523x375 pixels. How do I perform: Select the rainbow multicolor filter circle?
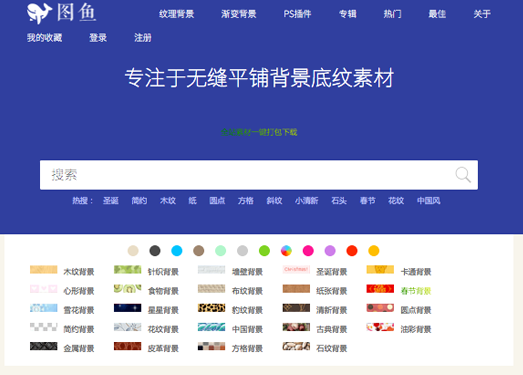coord(286,251)
